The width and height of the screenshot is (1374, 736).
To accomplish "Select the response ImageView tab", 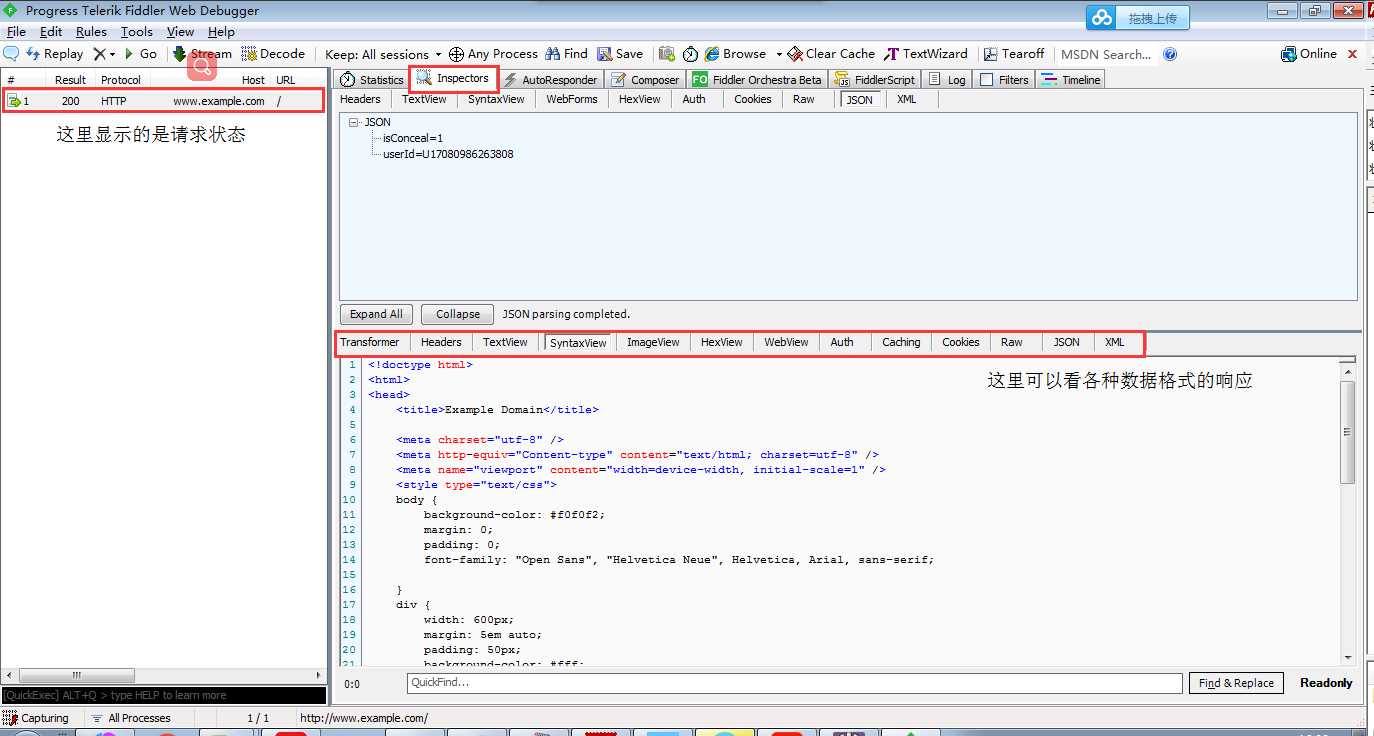I will tap(653, 342).
